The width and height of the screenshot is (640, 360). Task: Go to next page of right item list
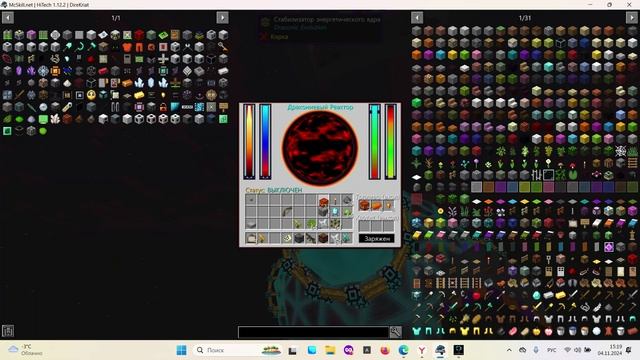631,18
